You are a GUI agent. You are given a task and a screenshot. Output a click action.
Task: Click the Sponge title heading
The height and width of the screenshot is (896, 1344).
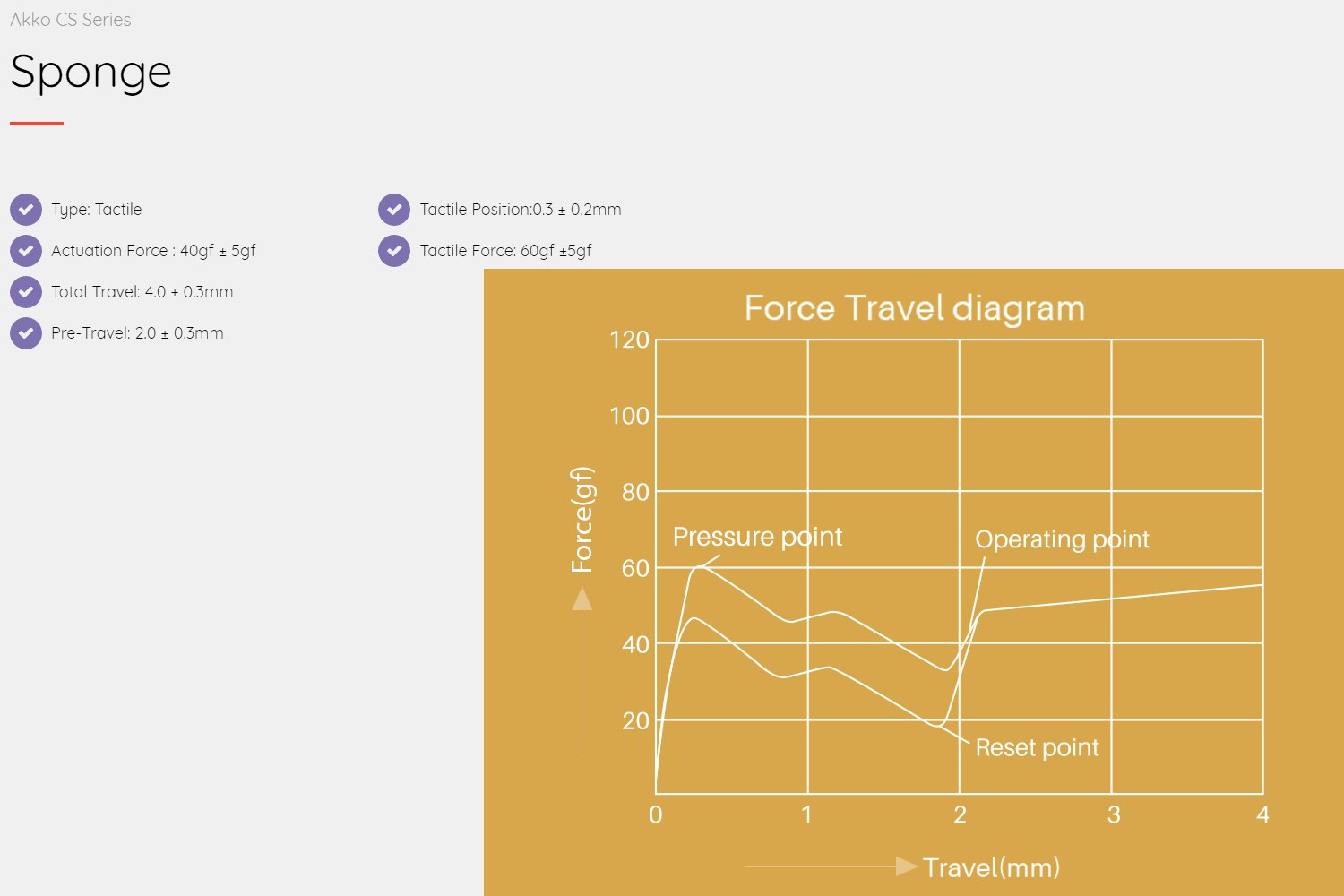(90, 72)
